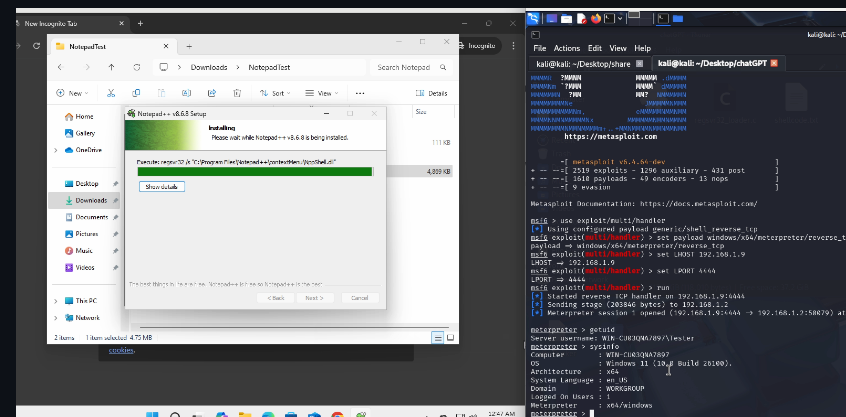Expand the Network tree node
The width and height of the screenshot is (846, 417).
pyautogui.click(x=56, y=318)
